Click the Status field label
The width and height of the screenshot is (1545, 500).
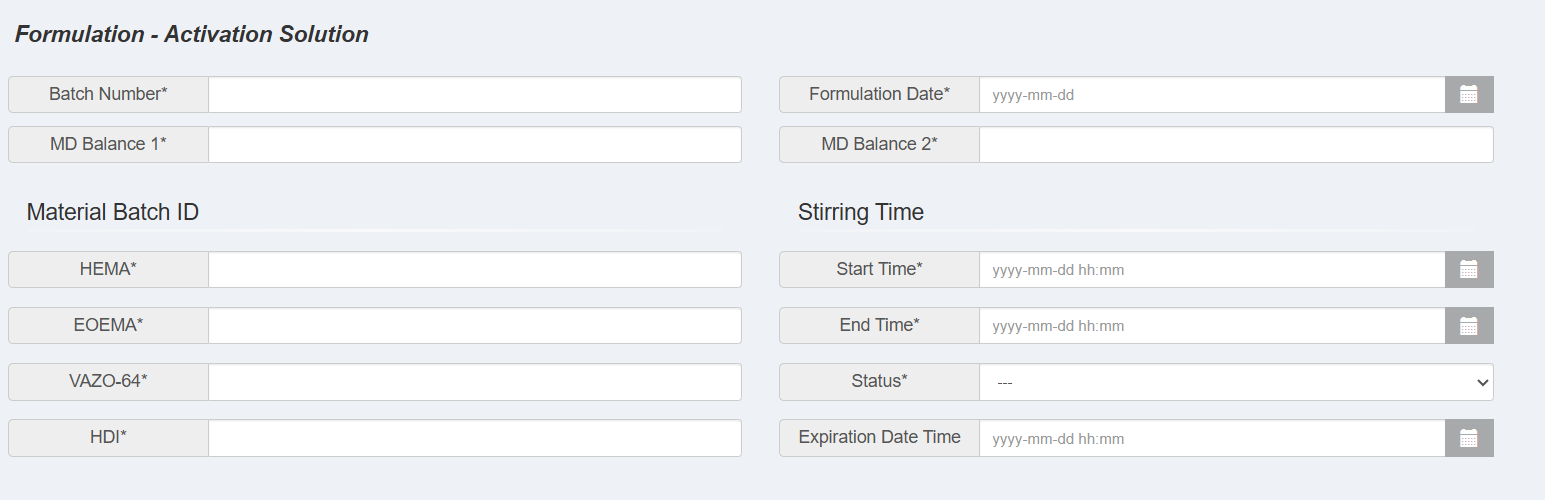pos(879,382)
